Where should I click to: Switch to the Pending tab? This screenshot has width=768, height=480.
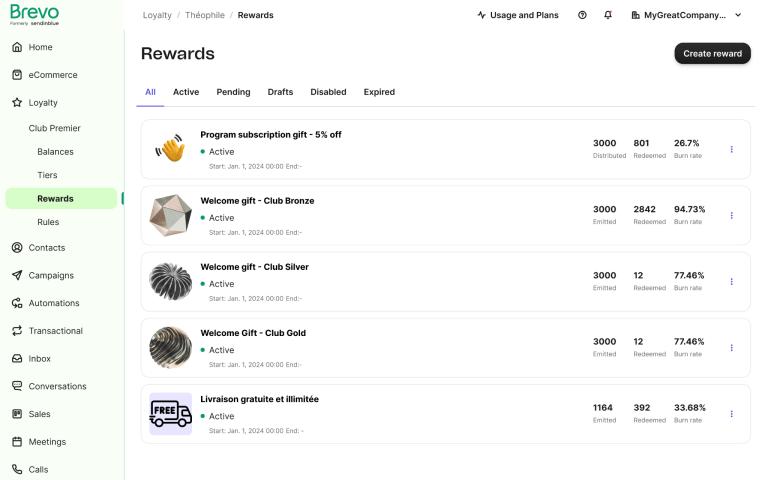pyautogui.click(x=233, y=92)
